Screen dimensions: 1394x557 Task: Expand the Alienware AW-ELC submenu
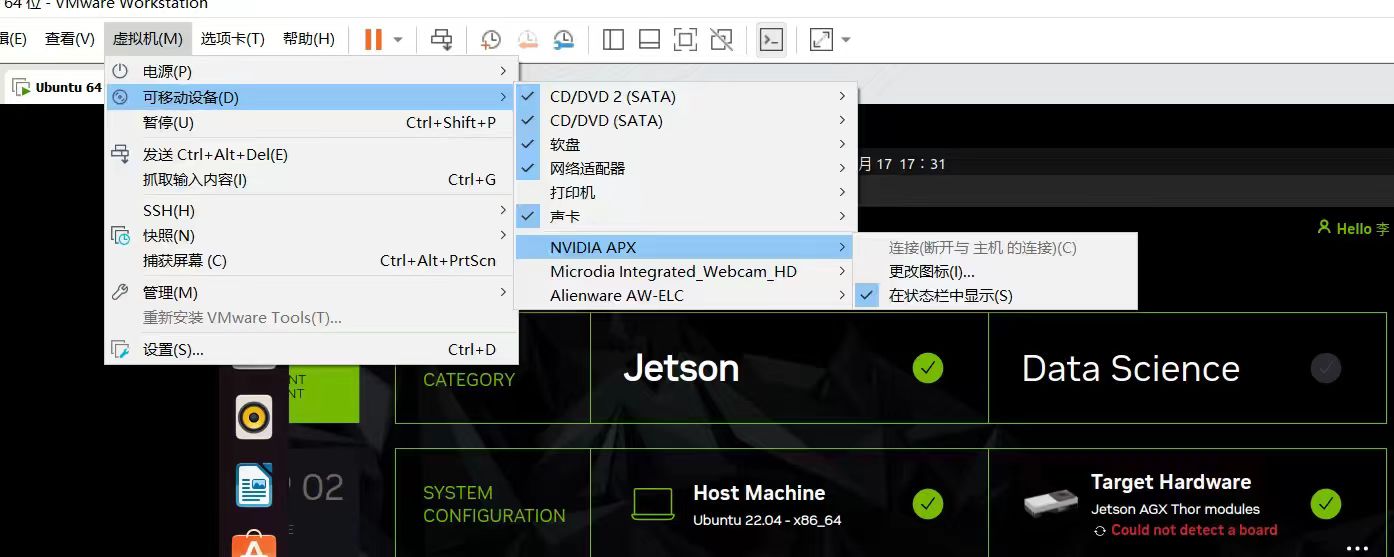(x=685, y=296)
